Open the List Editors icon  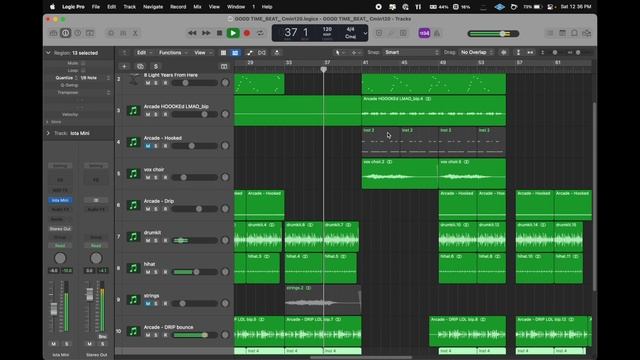[x=550, y=33]
